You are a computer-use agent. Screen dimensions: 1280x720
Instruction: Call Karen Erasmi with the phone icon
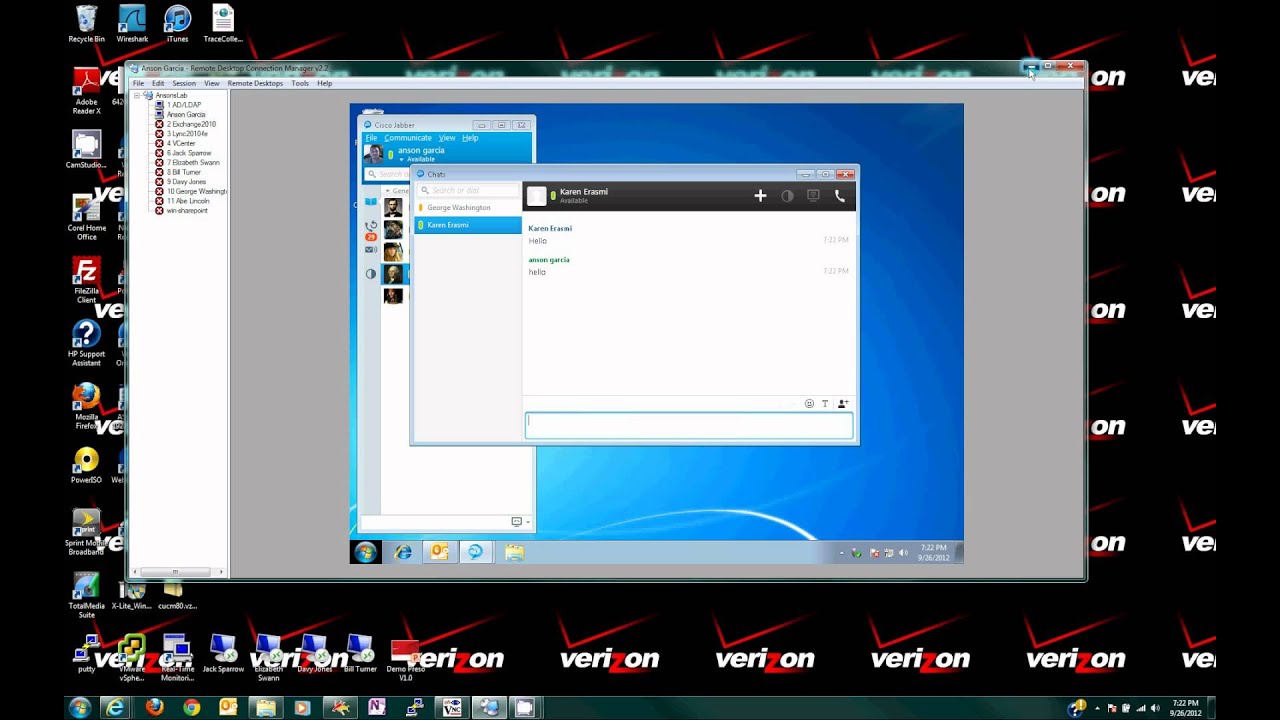[840, 196]
